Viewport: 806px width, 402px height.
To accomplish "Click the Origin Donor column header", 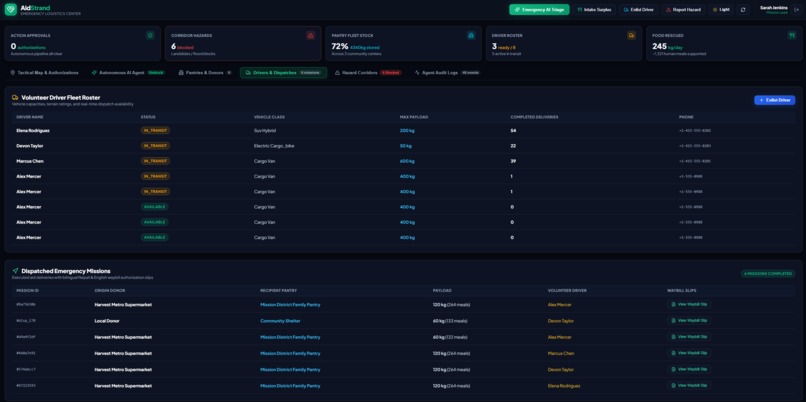I will tap(107, 290).
